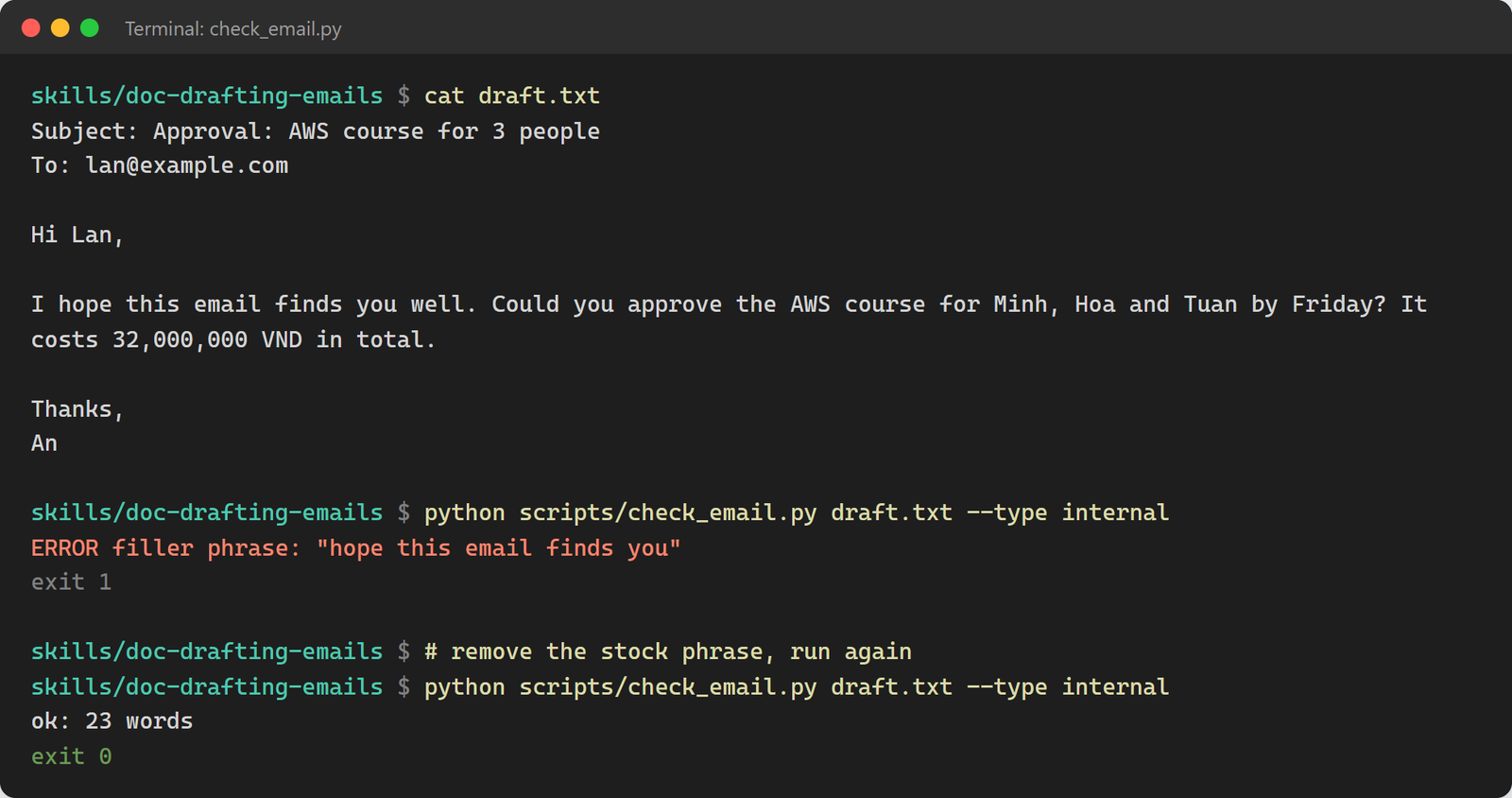The height and width of the screenshot is (798, 1512).
Task: Minimize the terminal using the yellow button
Action: 60,28
